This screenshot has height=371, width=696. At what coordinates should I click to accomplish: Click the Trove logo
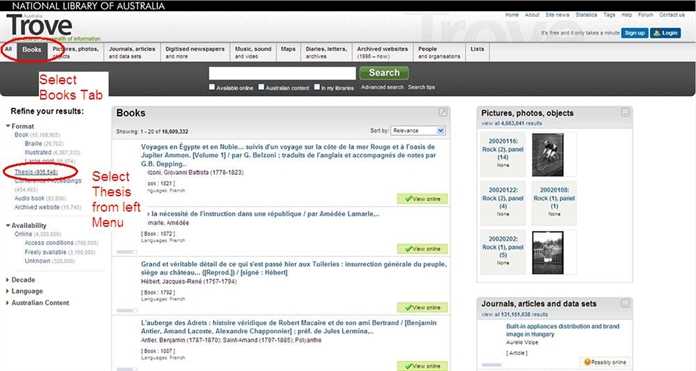click(40, 25)
